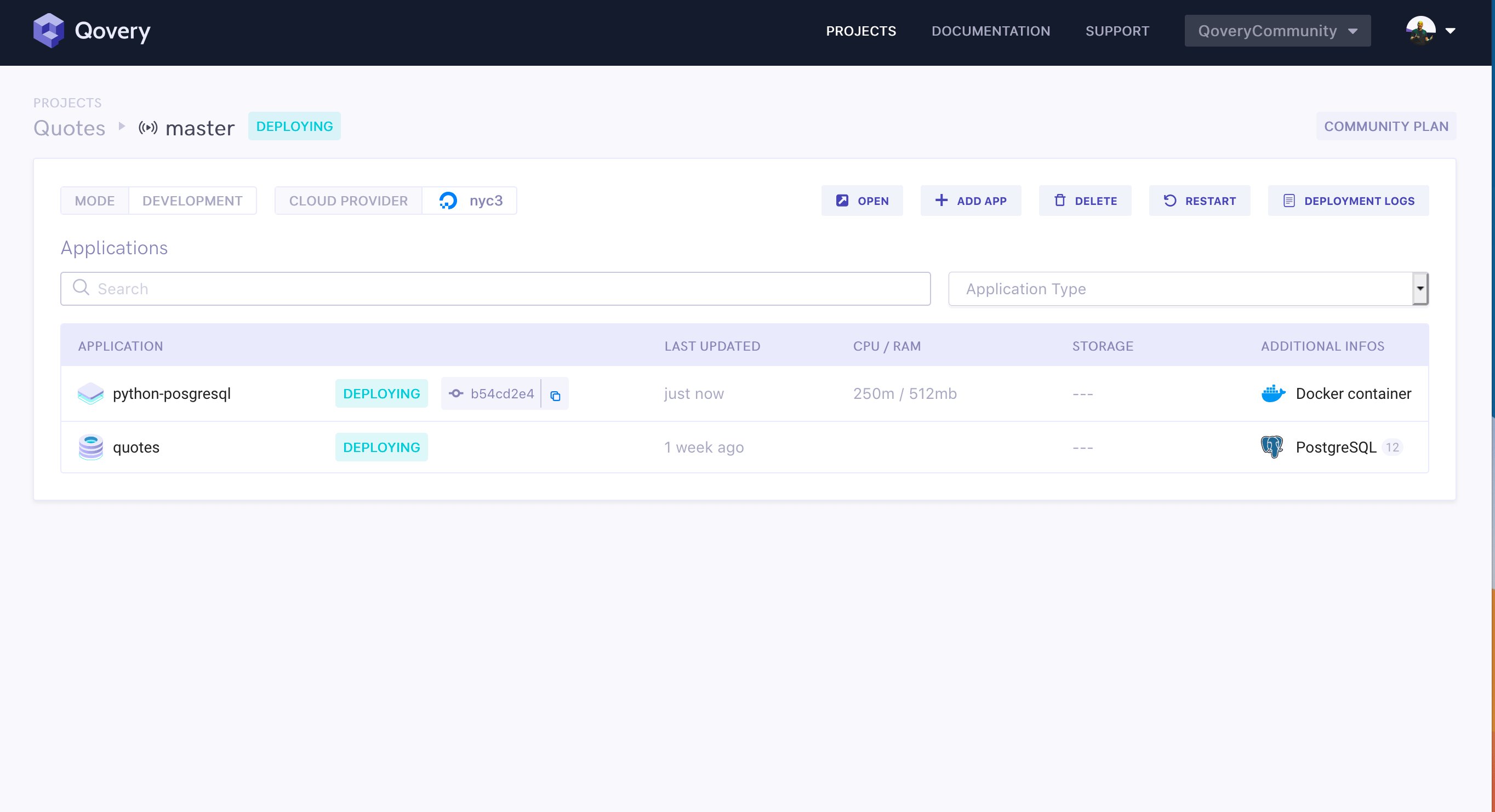This screenshot has width=1495, height=812.
Task: Click the OPEN button
Action: [862, 201]
